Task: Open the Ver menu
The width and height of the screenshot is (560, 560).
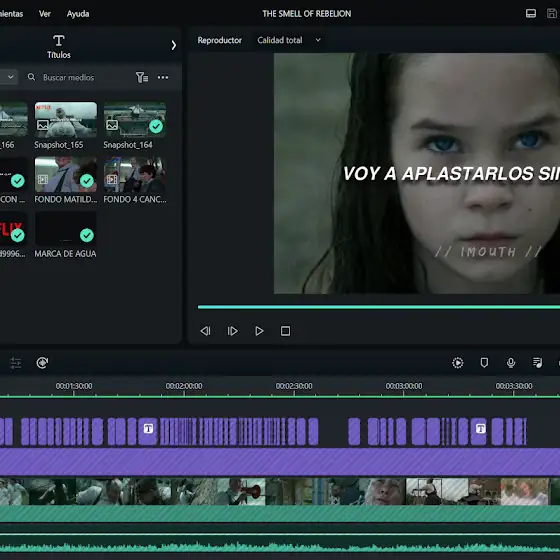Action: click(x=45, y=14)
